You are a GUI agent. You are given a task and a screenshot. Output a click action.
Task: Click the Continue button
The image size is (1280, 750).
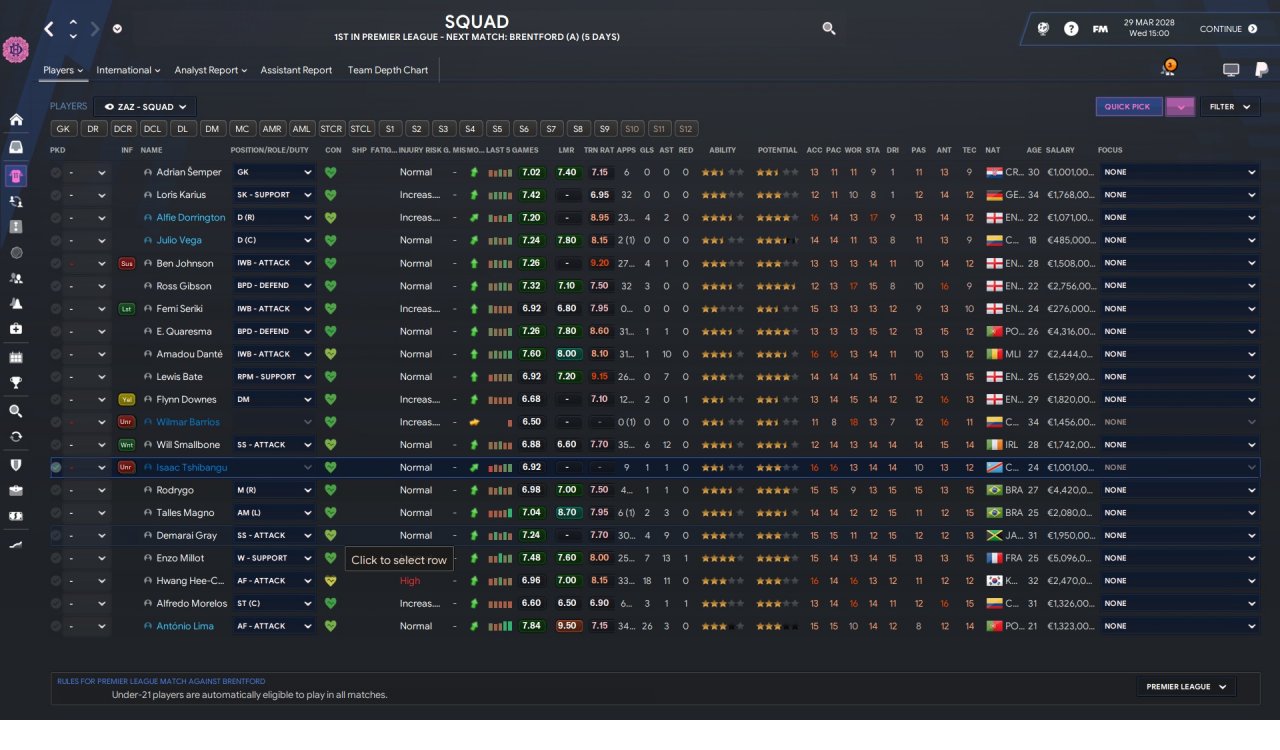click(1228, 29)
